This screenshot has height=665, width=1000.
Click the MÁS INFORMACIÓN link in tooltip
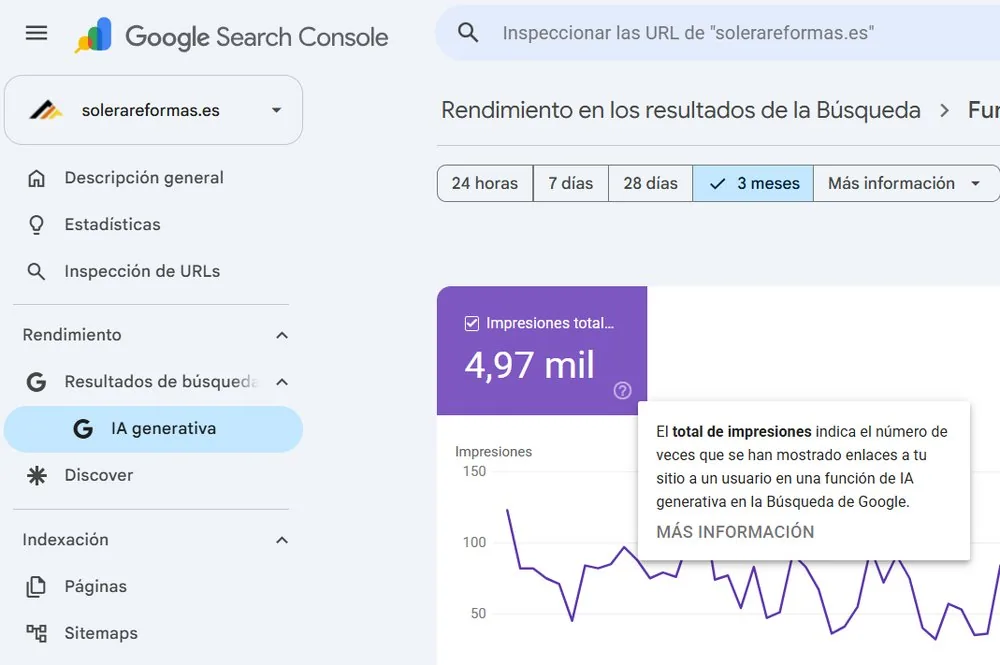tap(735, 532)
